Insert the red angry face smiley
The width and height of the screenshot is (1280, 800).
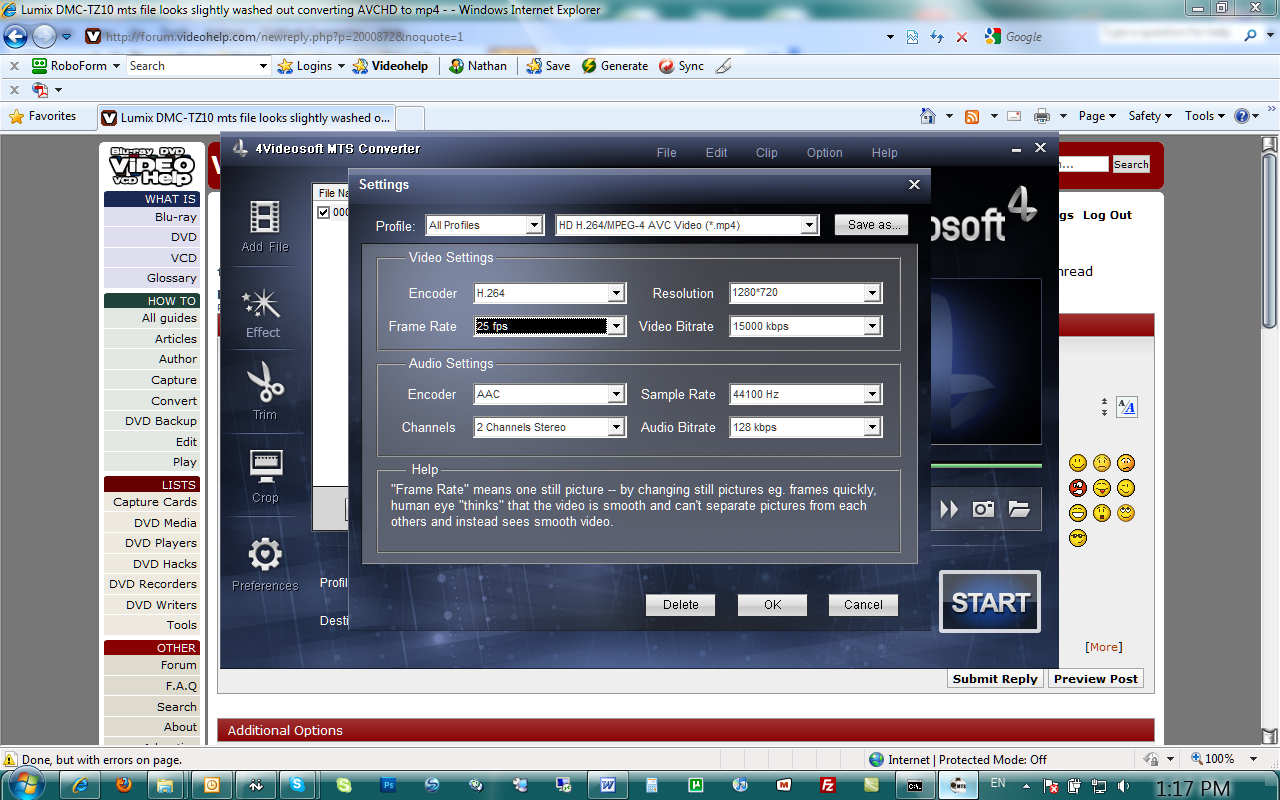pos(1077,488)
